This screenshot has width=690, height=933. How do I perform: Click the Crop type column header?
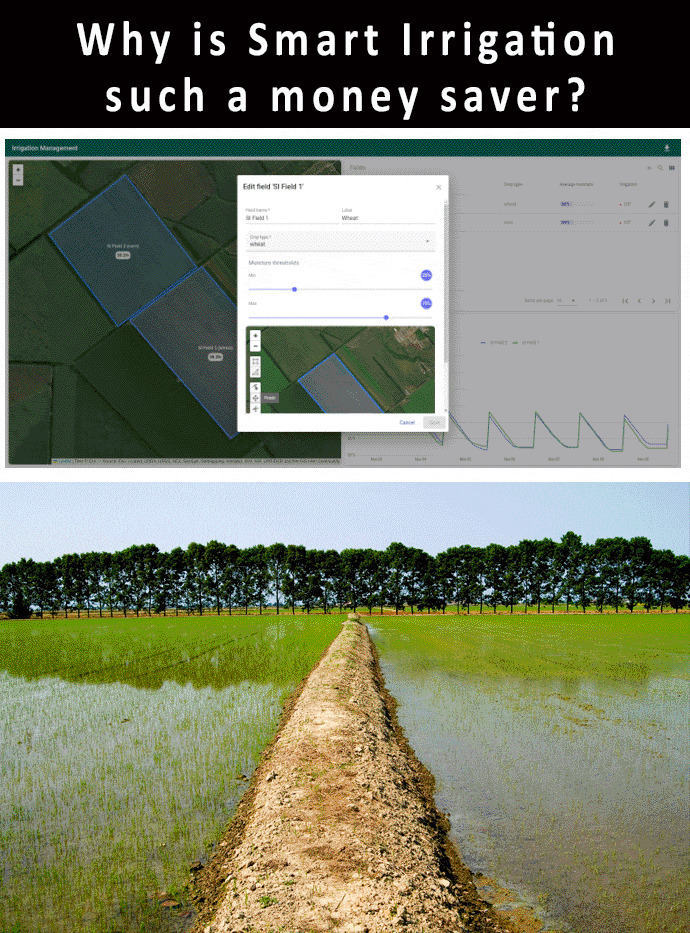(513, 184)
